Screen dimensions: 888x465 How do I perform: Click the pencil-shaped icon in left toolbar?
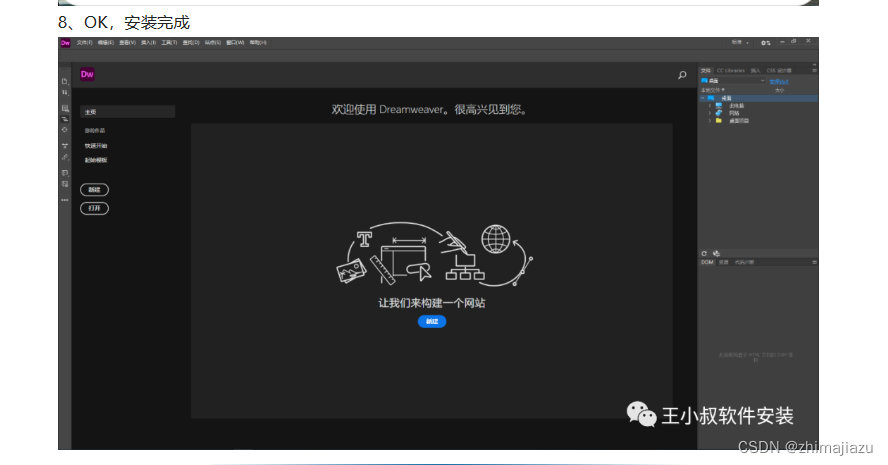tap(65, 157)
